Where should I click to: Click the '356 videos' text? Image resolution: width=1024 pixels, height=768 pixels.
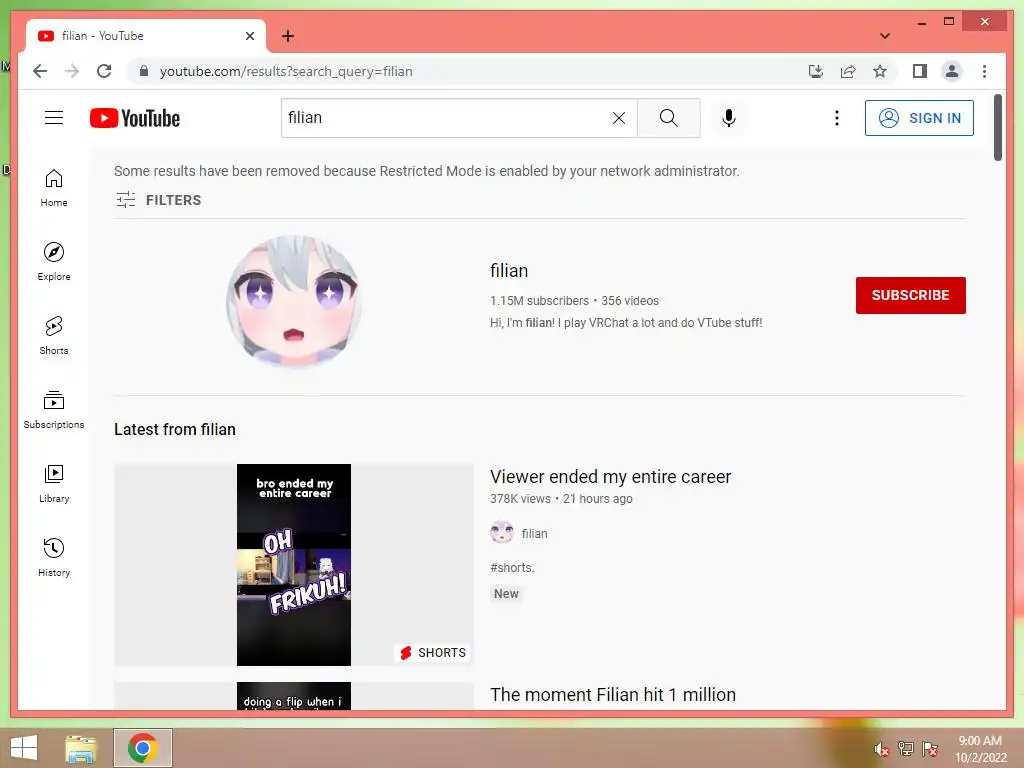pos(630,300)
